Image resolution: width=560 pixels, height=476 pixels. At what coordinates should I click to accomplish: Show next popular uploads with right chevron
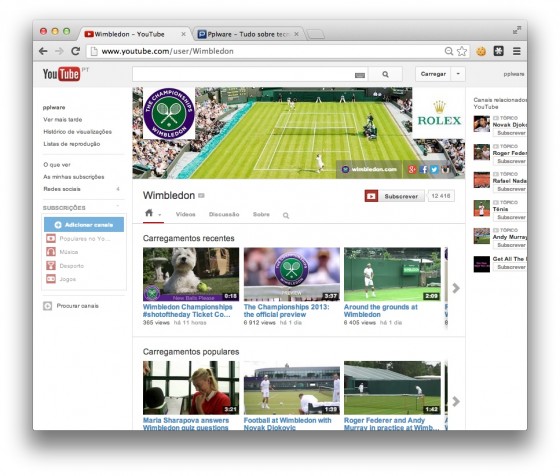(456, 402)
